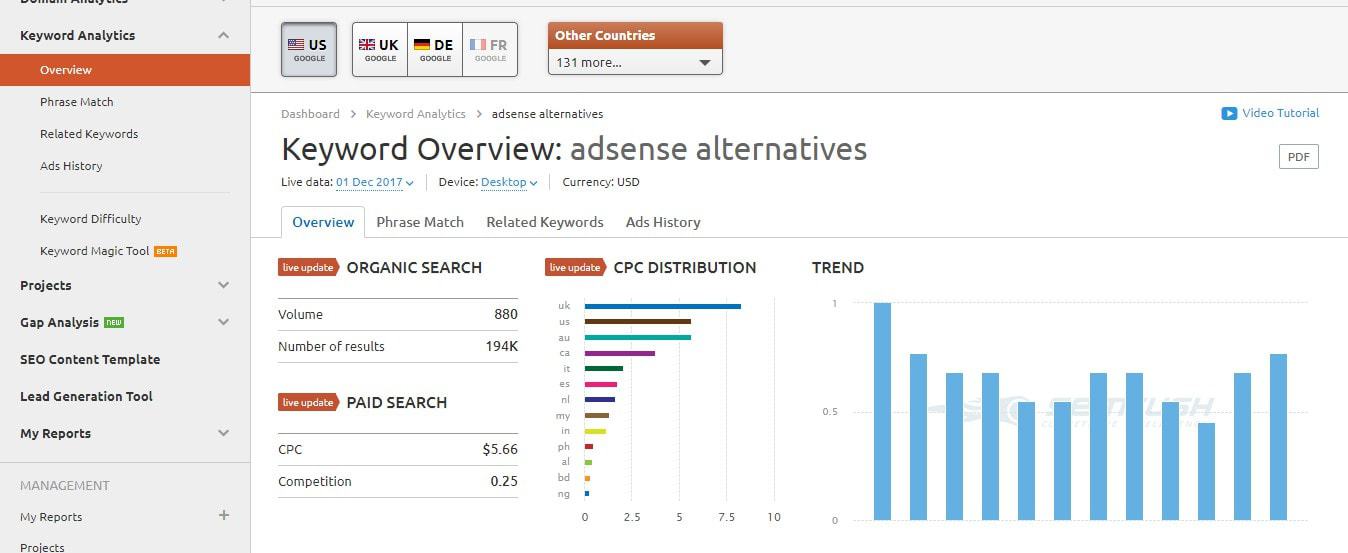Open Phrase Match in the sidebar

point(77,102)
